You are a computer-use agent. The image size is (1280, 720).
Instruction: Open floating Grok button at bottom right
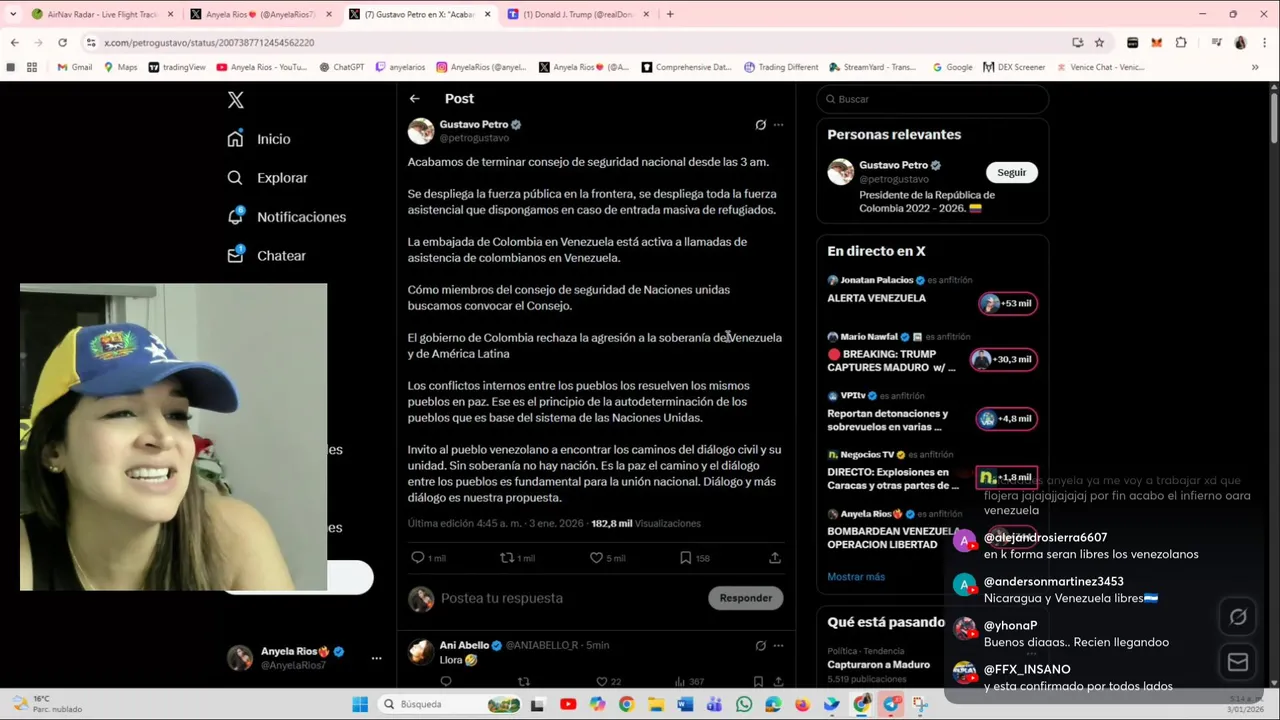tap(1238, 617)
